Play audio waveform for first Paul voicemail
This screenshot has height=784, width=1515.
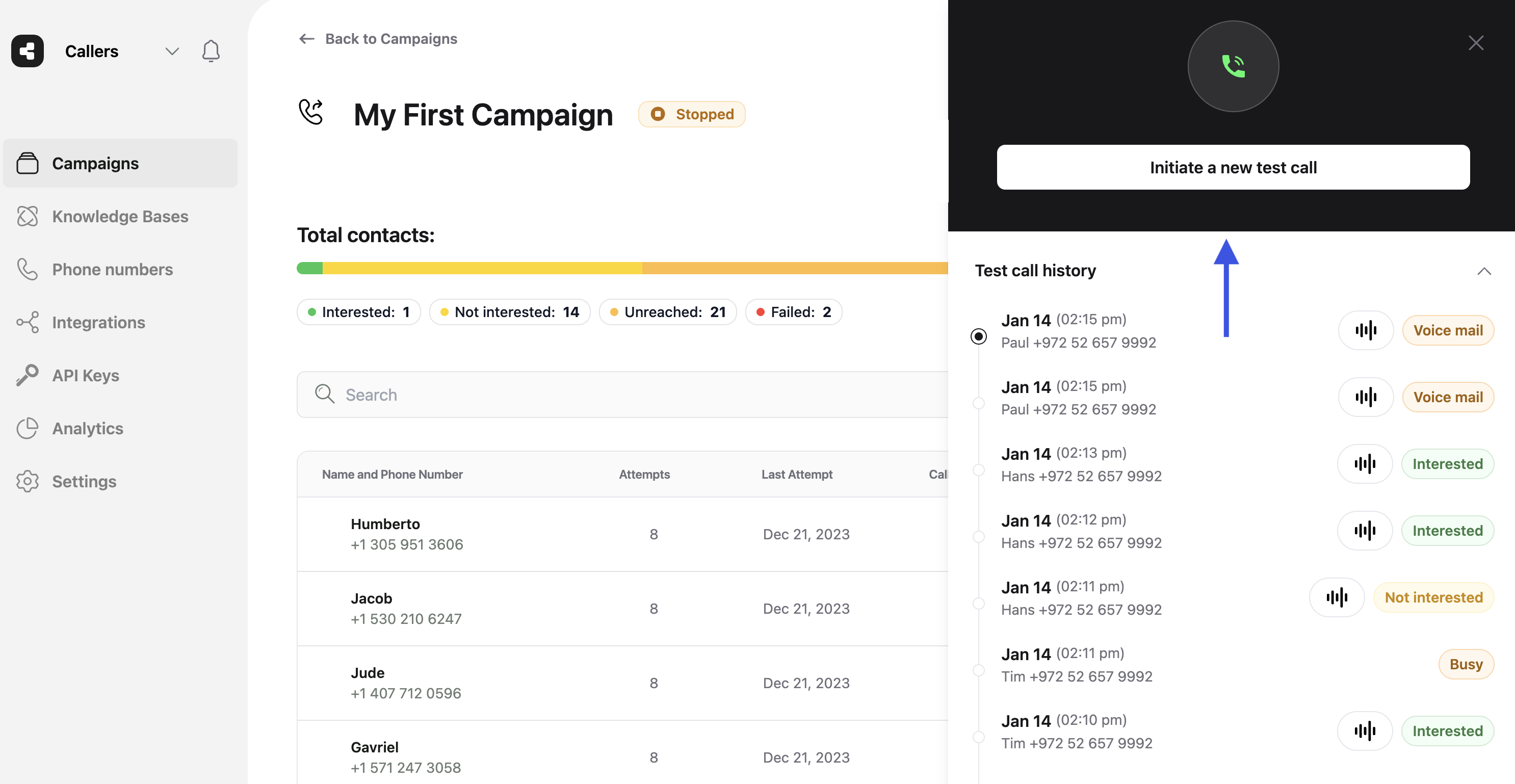[x=1365, y=330]
